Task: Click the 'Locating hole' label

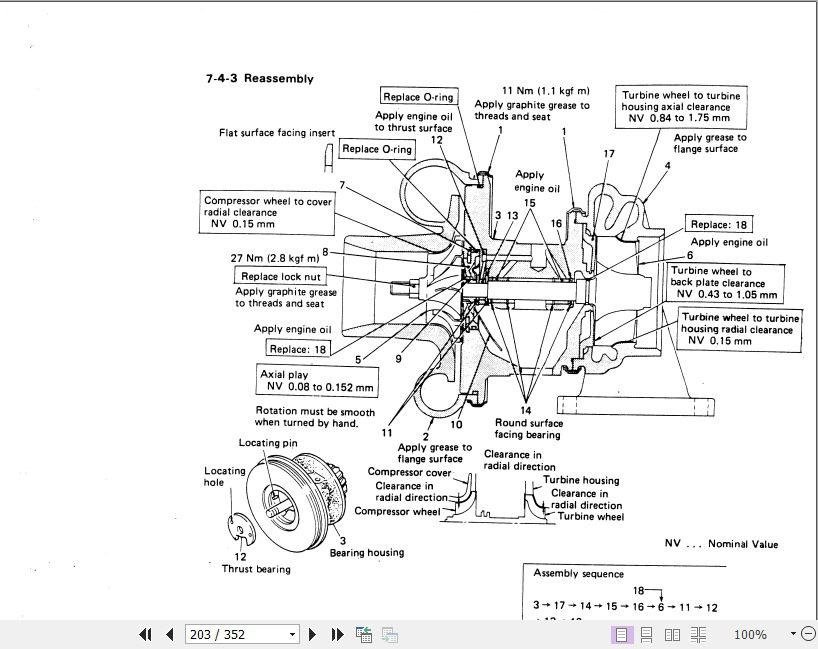Action: (224, 476)
